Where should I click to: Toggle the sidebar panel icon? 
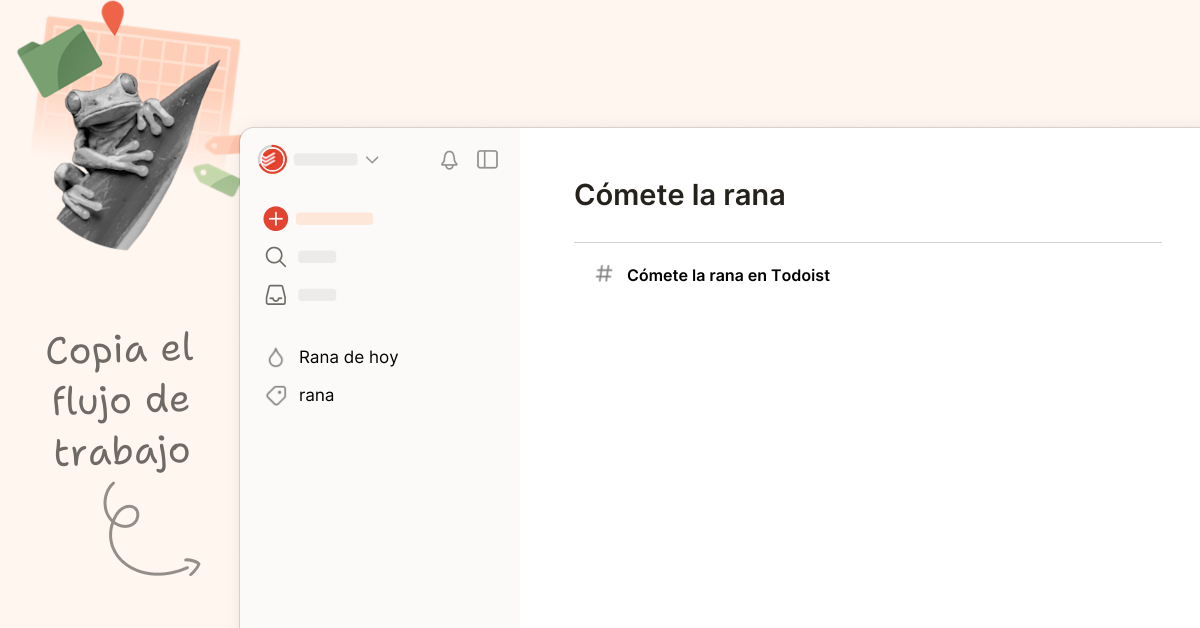[x=487, y=159]
